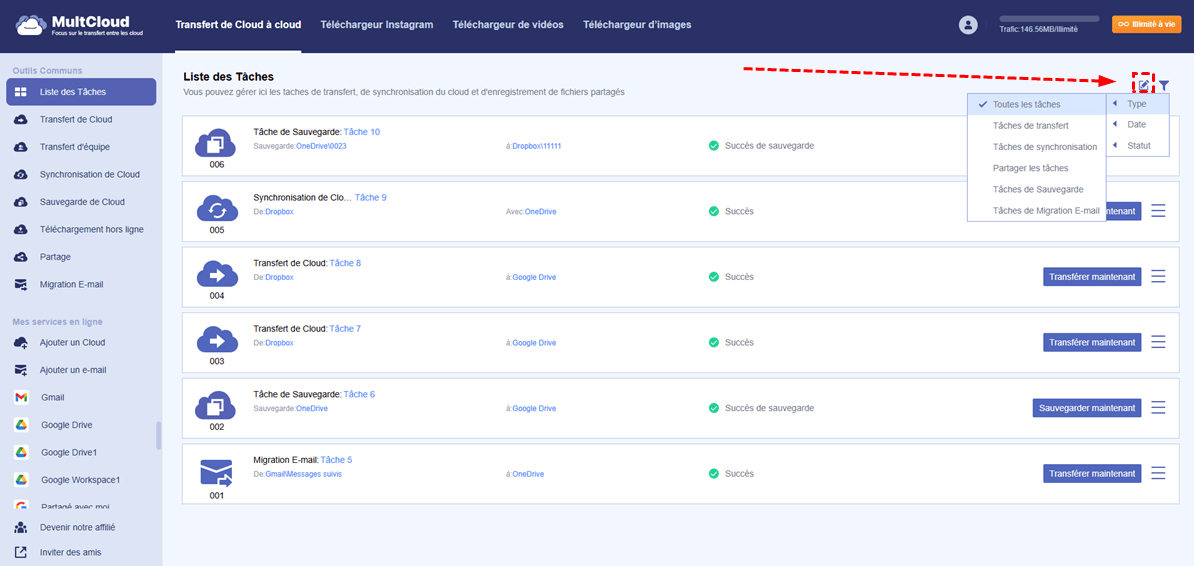1194x566 pixels.
Task: Expand the Type filter submenu
Action: click(x=1136, y=104)
